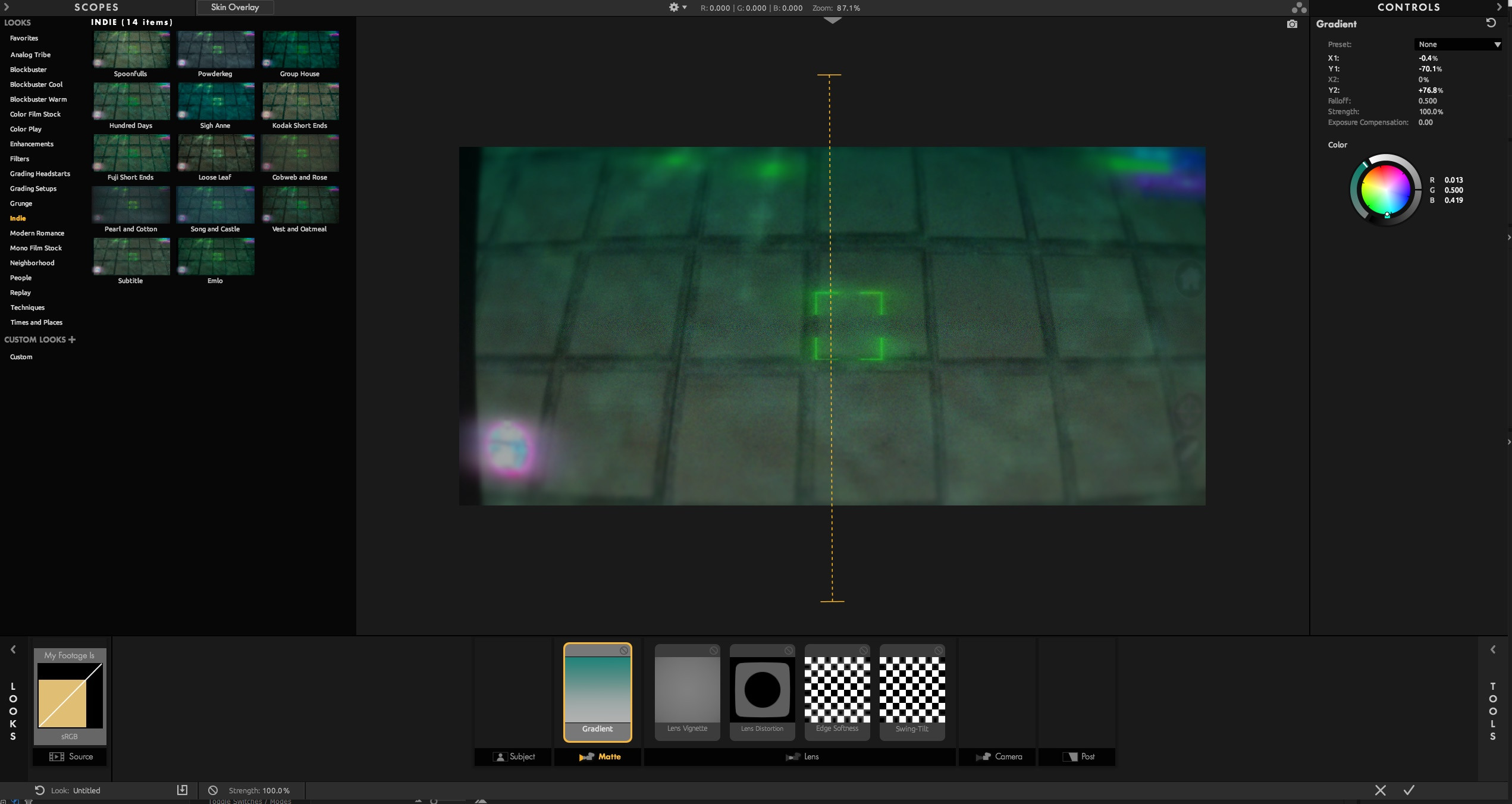Click the three-circles color scopes icon
Viewport: 1512px width, 804px height.
(x=1299, y=7)
